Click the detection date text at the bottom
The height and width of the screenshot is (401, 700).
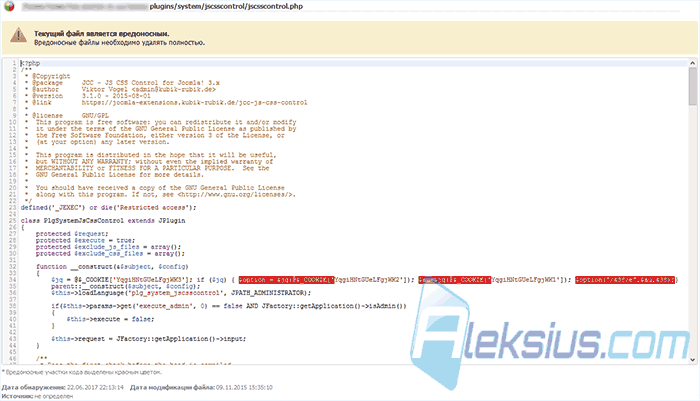tap(62, 388)
